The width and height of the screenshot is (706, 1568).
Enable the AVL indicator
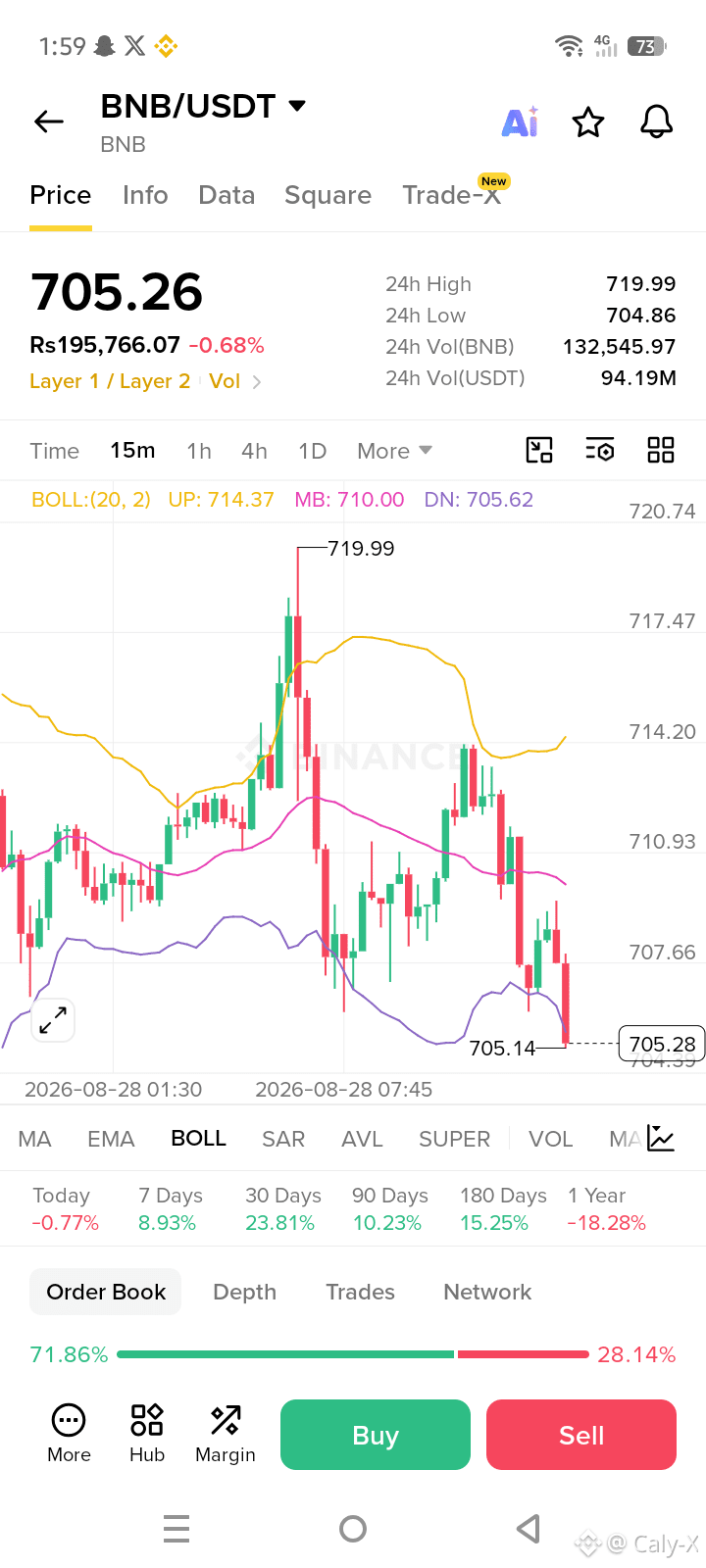(x=362, y=1139)
